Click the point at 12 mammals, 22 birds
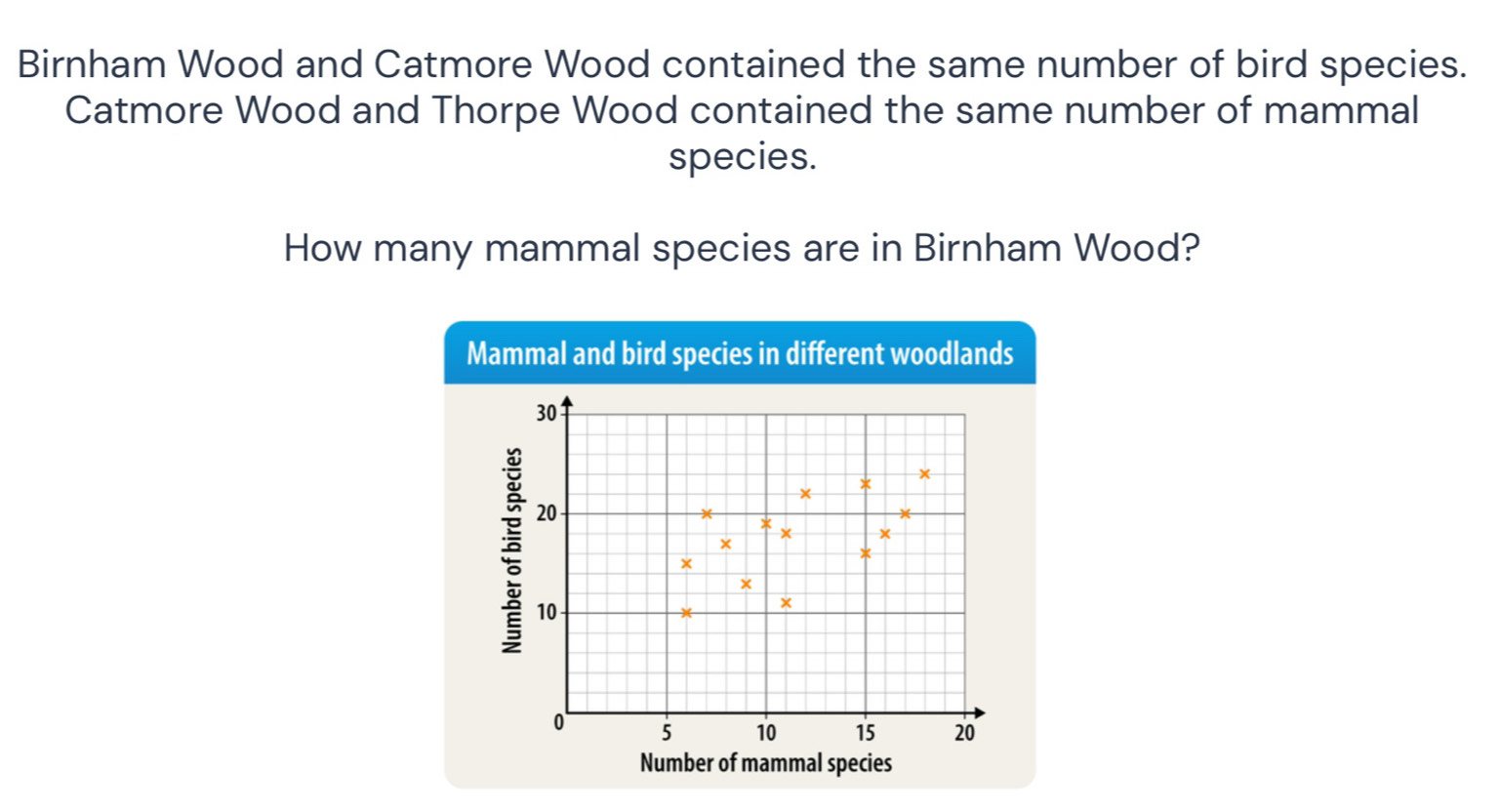The width and height of the screenshot is (1500, 812). coord(805,494)
